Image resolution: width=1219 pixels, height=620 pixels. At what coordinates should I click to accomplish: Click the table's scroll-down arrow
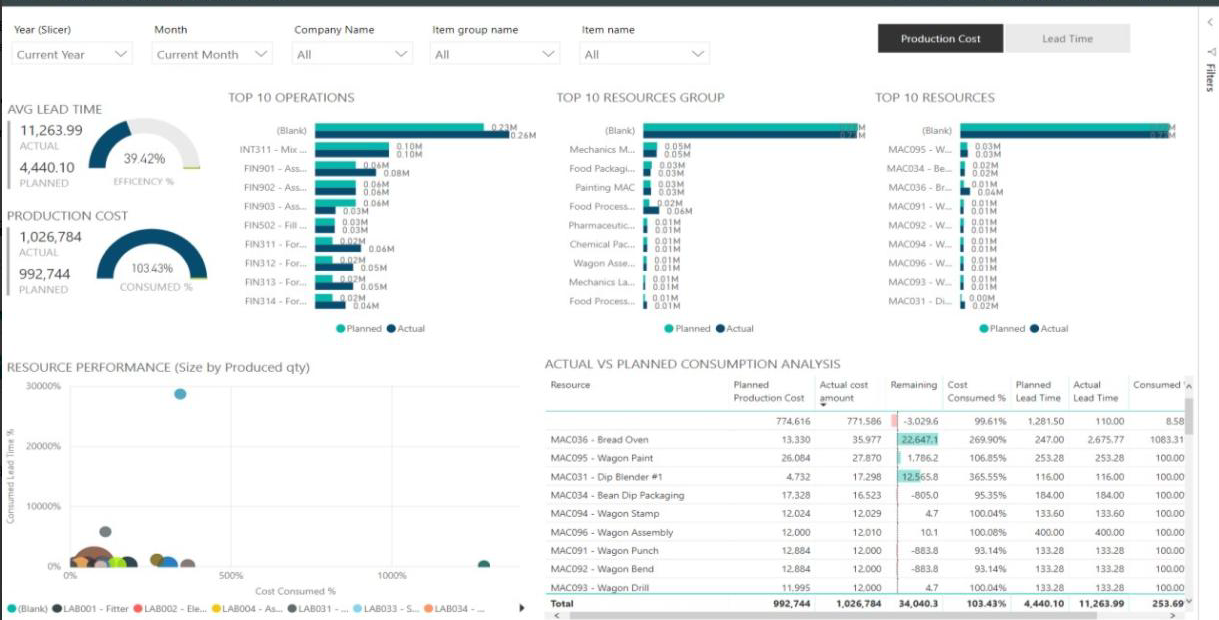click(1188, 601)
